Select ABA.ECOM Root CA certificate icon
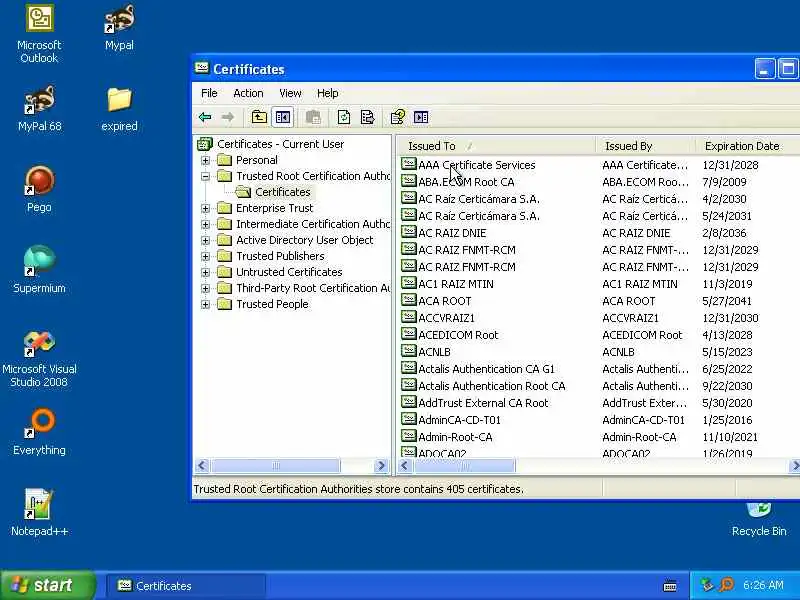This screenshot has width=800, height=600. pyautogui.click(x=408, y=181)
